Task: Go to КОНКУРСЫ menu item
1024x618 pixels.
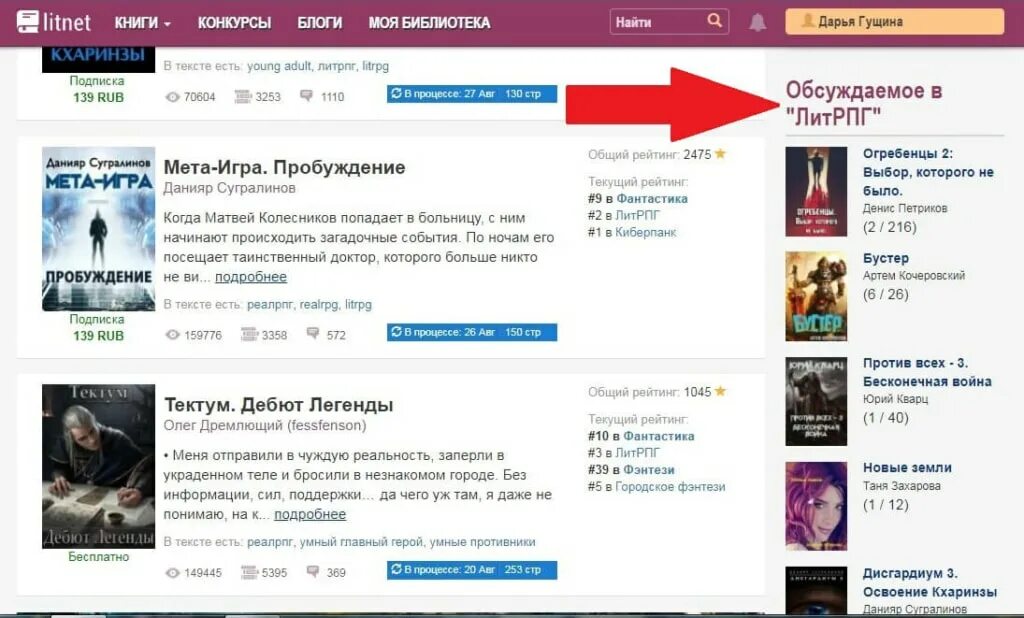Action: tap(234, 23)
